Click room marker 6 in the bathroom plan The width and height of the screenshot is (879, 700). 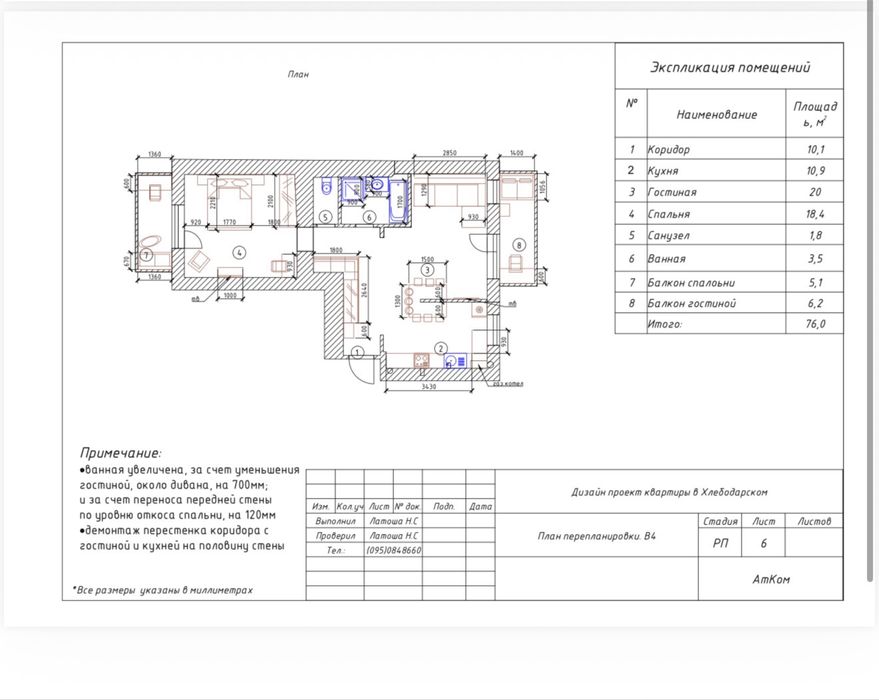point(369,217)
